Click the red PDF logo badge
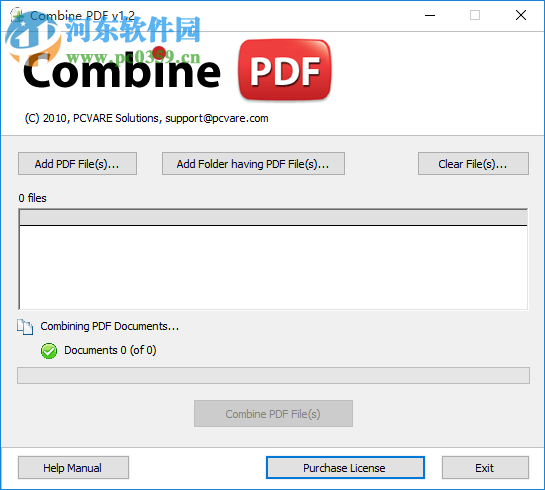Image resolution: width=545 pixels, height=490 pixels. pos(285,70)
